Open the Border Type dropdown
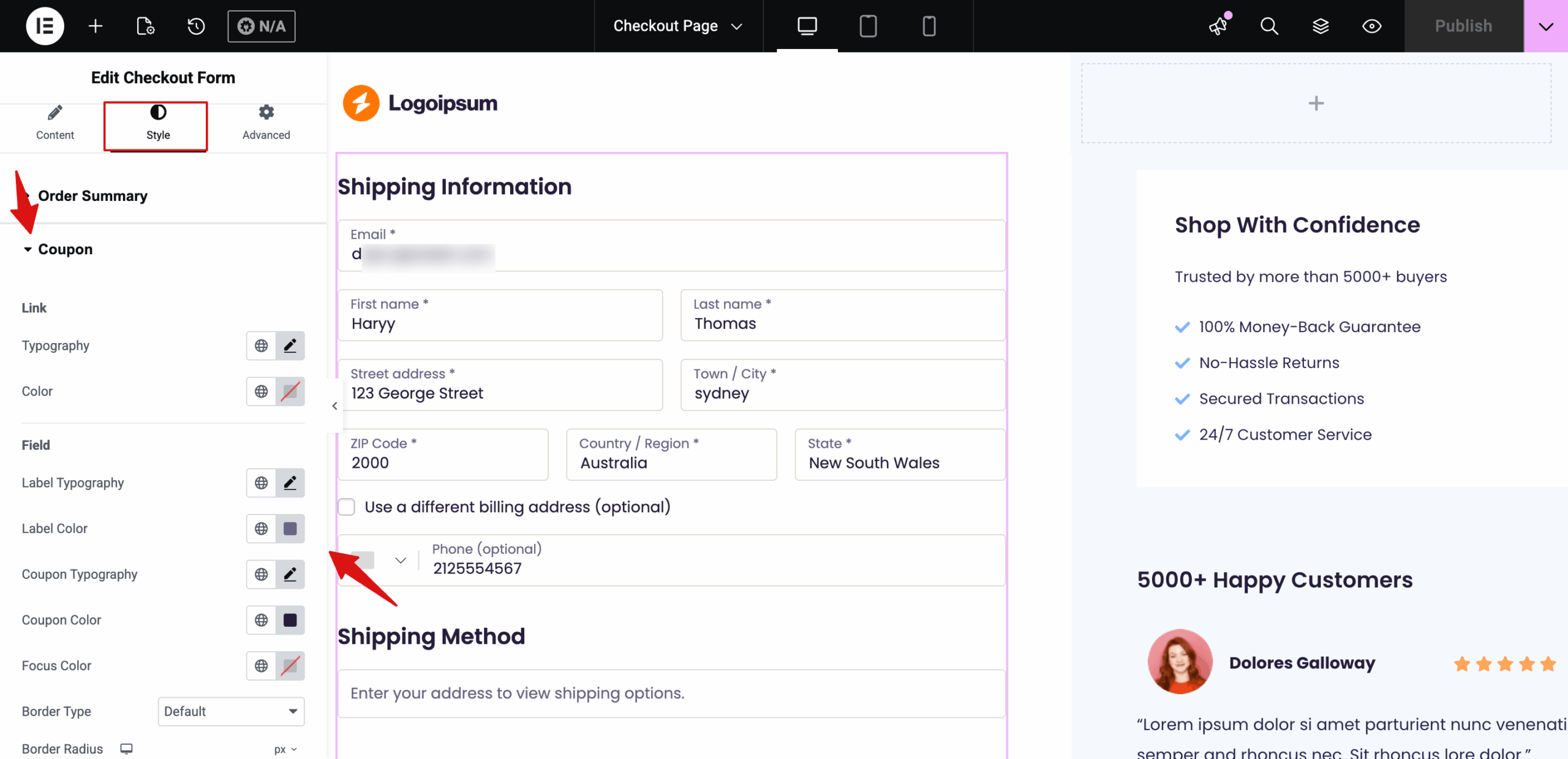 (231, 711)
